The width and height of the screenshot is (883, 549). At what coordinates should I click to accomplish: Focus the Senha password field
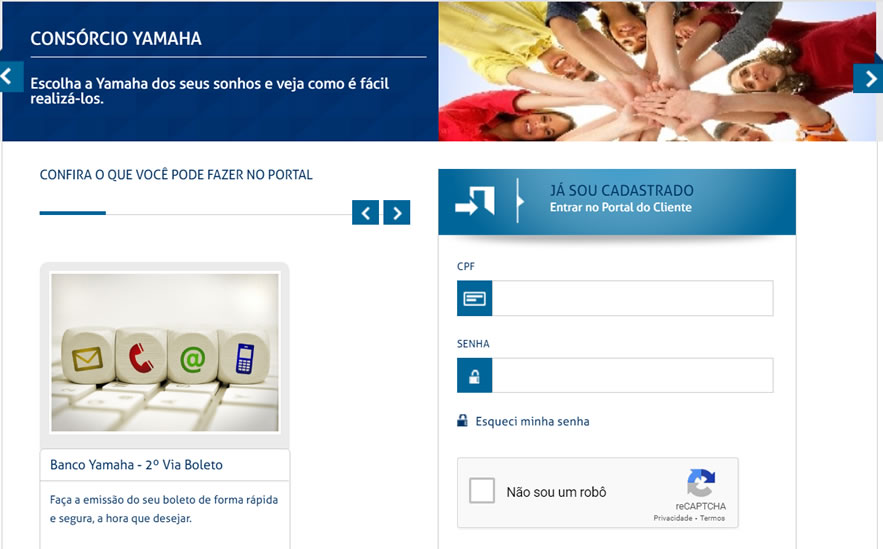tap(632, 375)
